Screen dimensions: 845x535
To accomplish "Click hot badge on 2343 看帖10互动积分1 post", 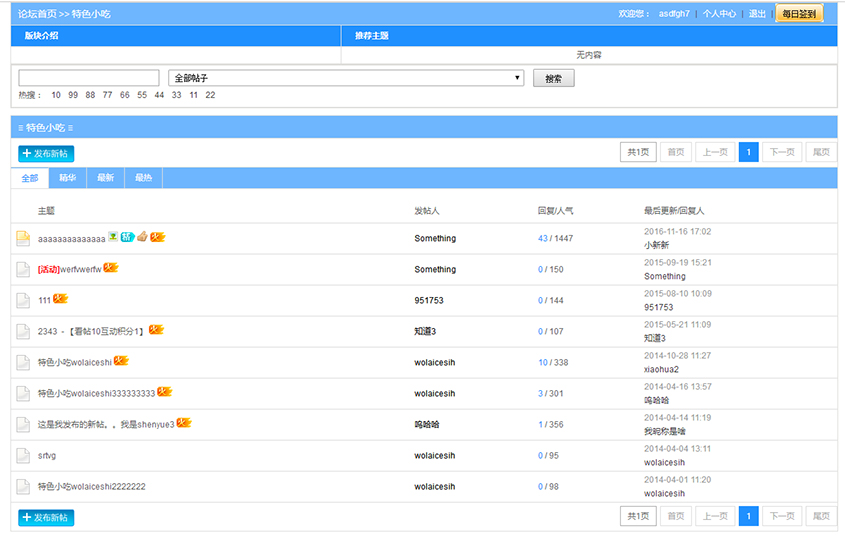I will click(156, 329).
